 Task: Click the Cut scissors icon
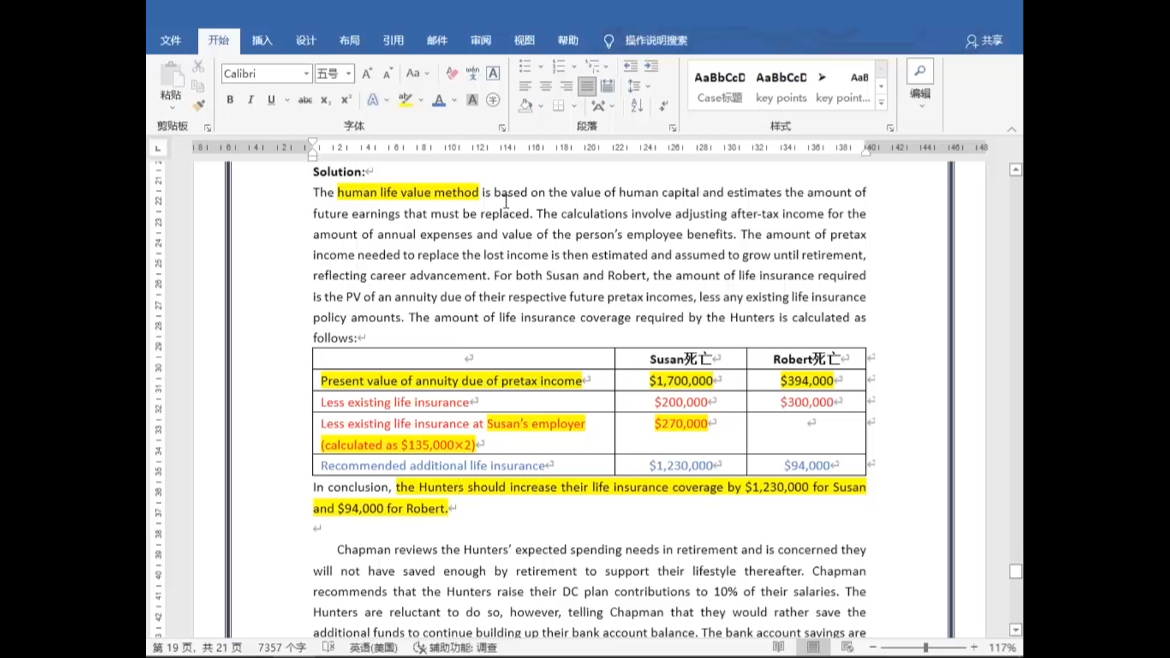click(x=198, y=67)
